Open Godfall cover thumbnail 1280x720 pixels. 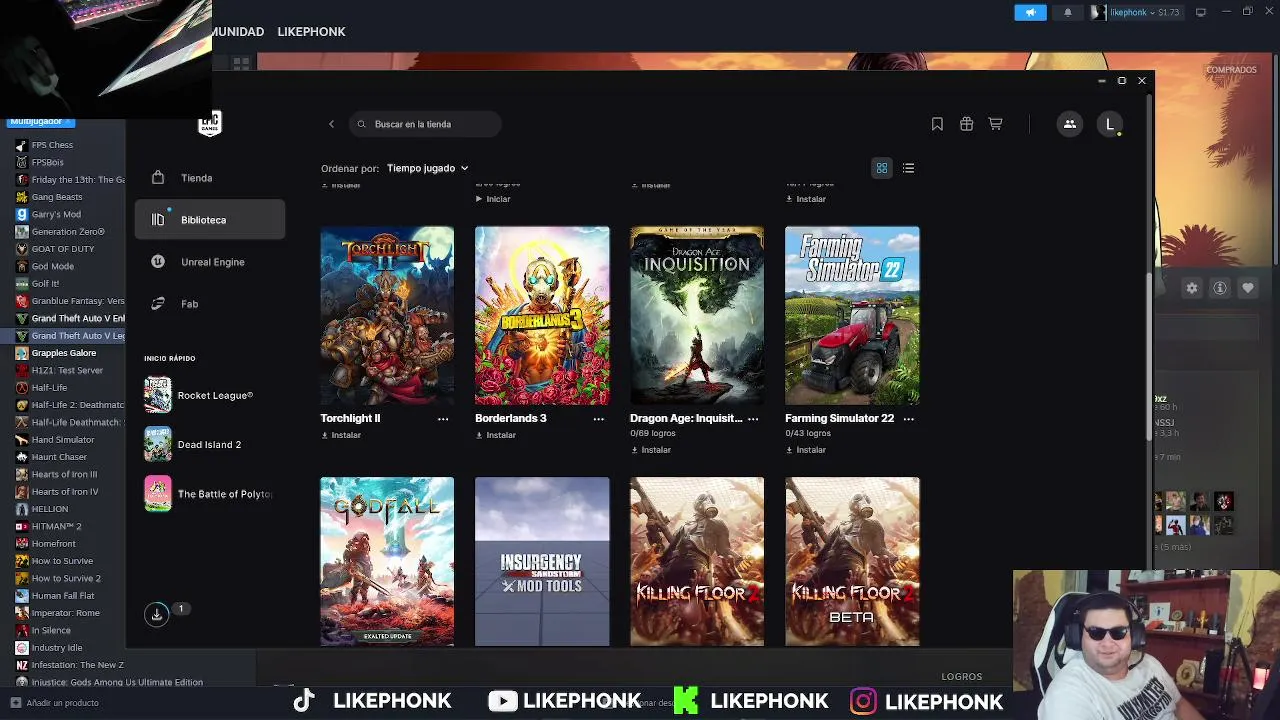click(387, 561)
